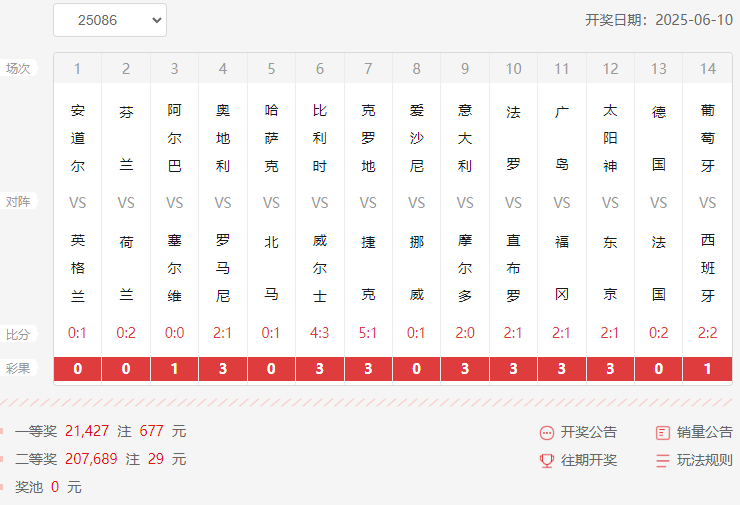This screenshot has height=505, width=740.
Task: Open the 销量公告 link
Action: pyautogui.click(x=705, y=432)
